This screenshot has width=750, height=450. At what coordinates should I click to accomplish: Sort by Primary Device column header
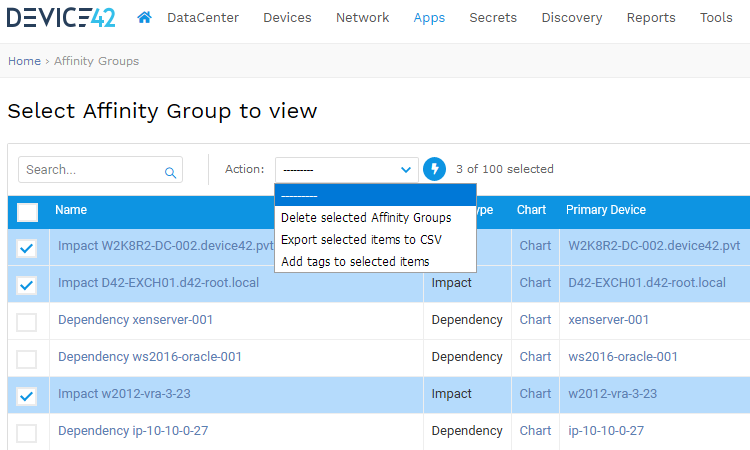click(606, 210)
